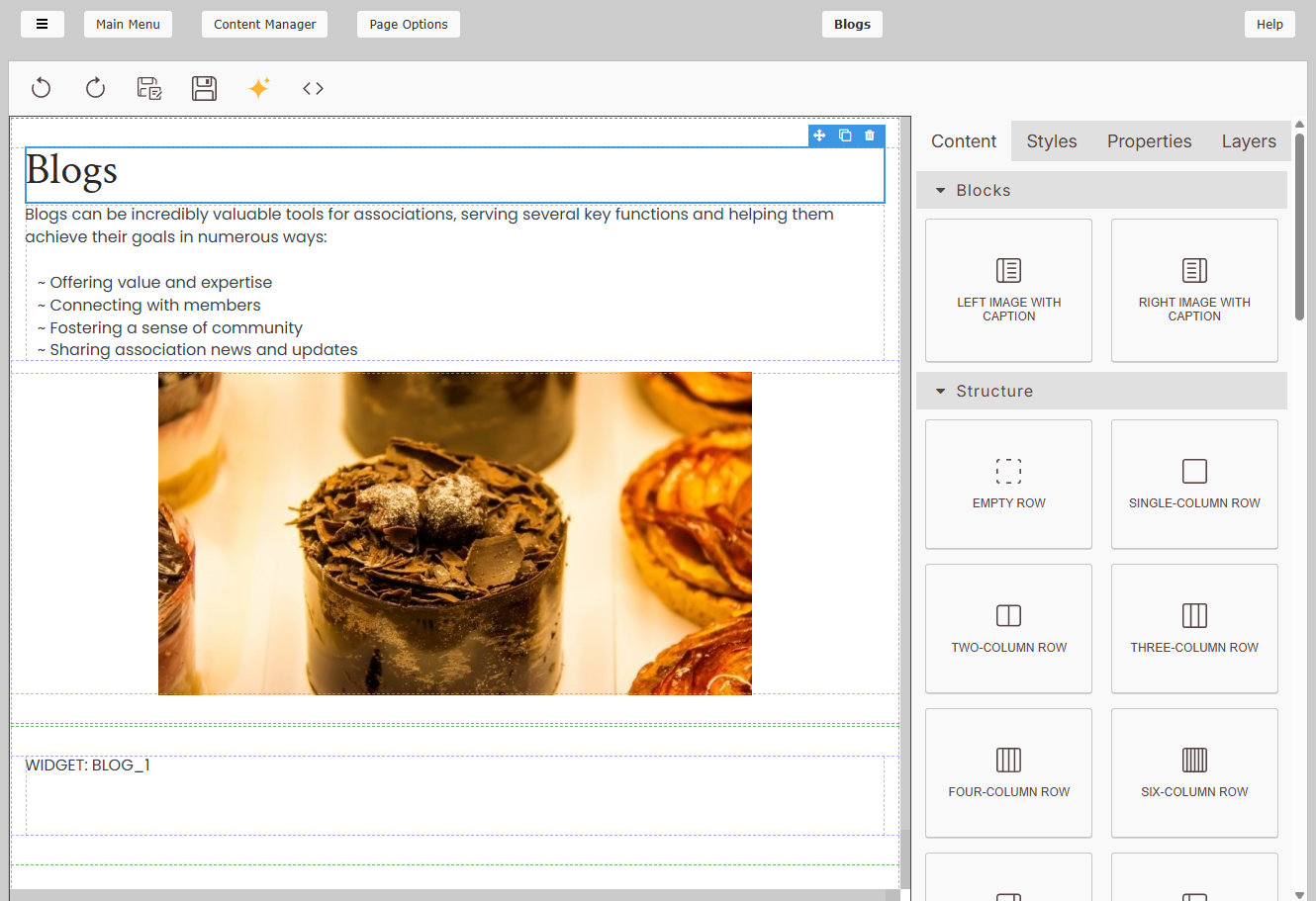Click the undo arrow icon
The width and height of the screenshot is (1316, 901).
(x=41, y=88)
